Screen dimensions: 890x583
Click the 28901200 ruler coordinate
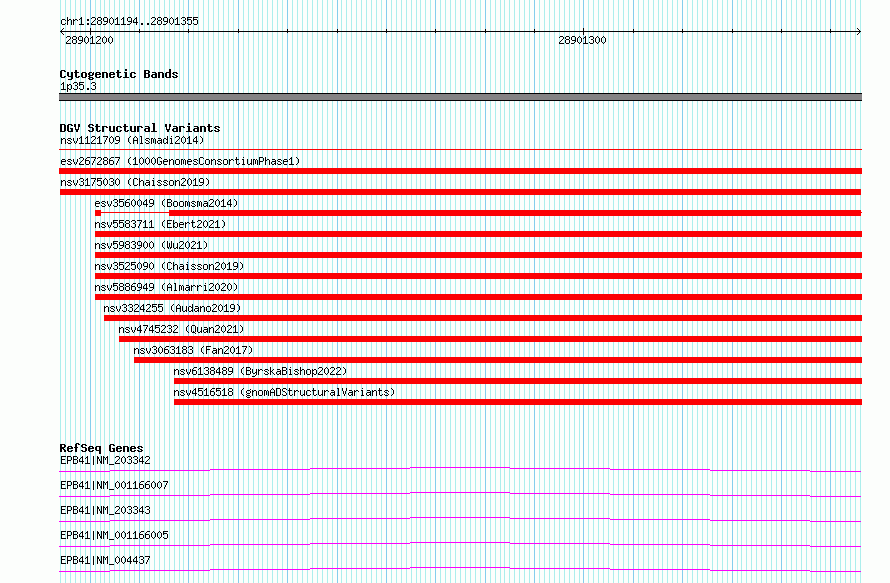(89, 40)
